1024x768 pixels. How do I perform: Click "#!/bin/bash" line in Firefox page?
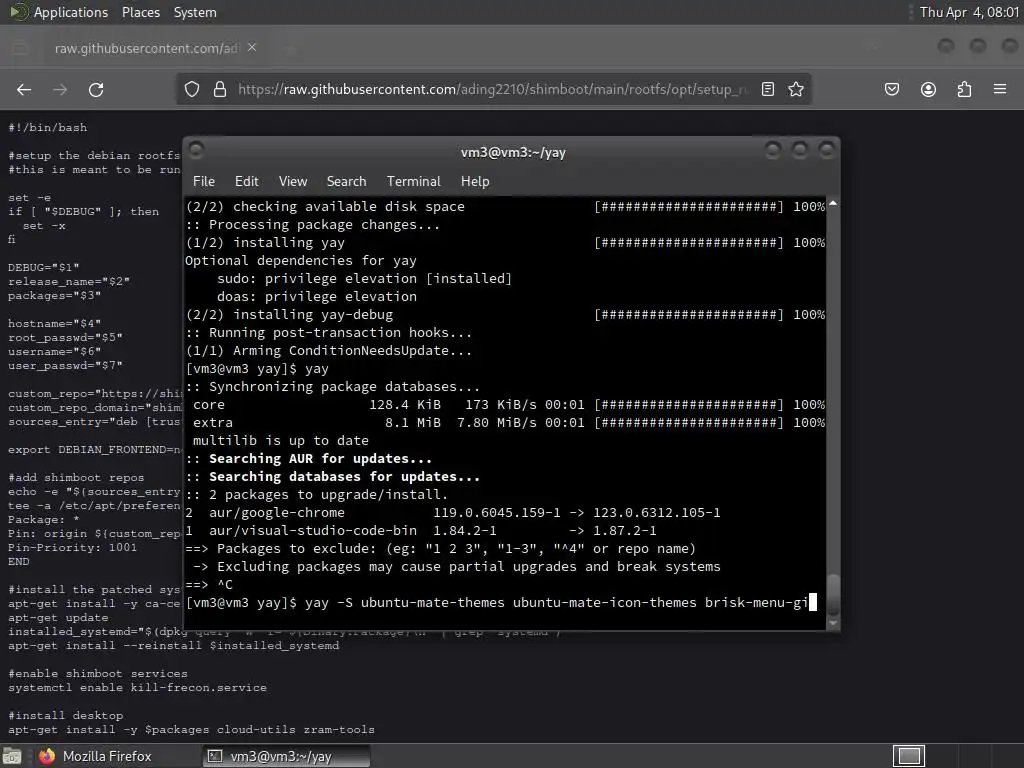coord(47,127)
